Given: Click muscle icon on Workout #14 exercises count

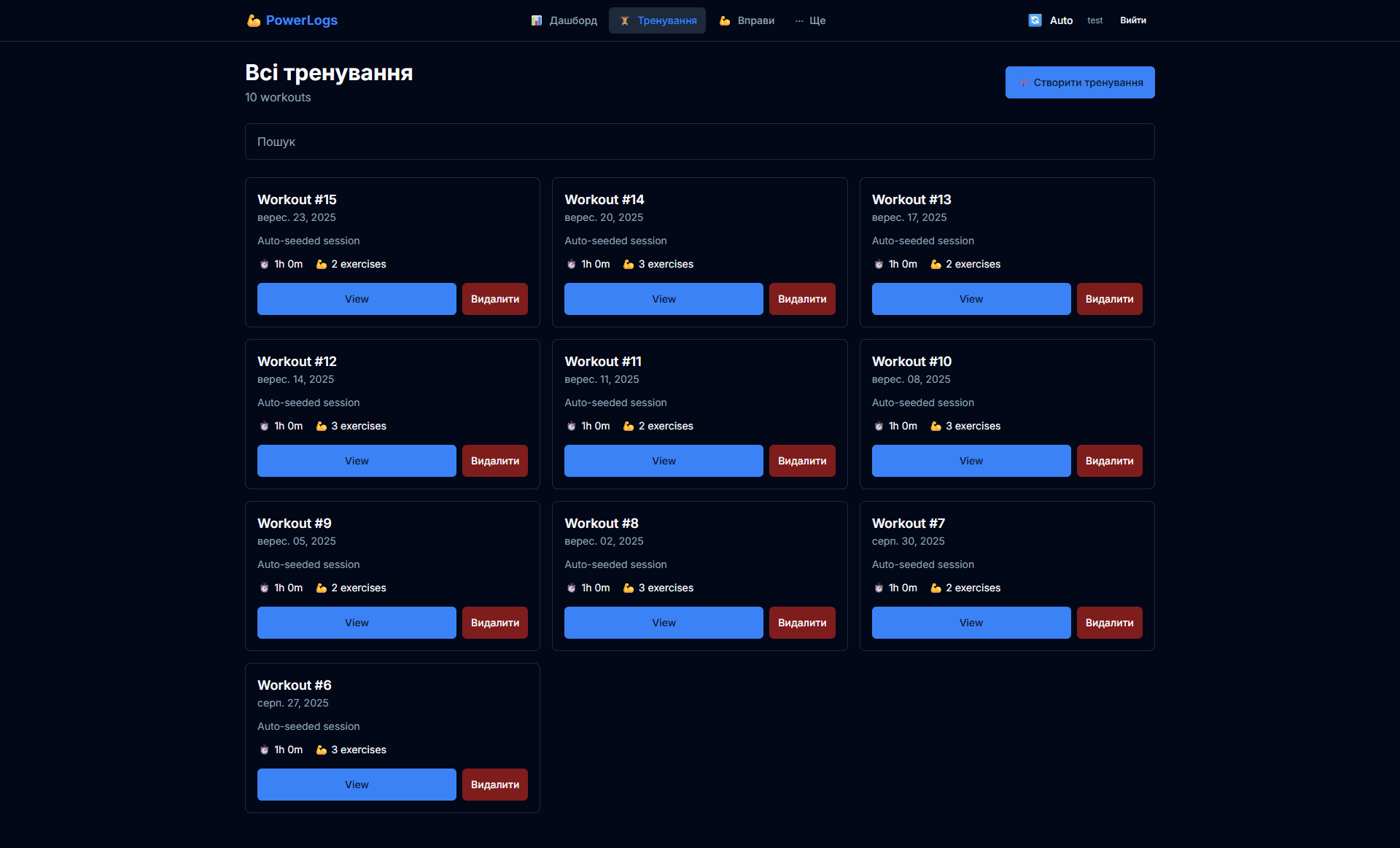Looking at the screenshot, I should [629, 265].
